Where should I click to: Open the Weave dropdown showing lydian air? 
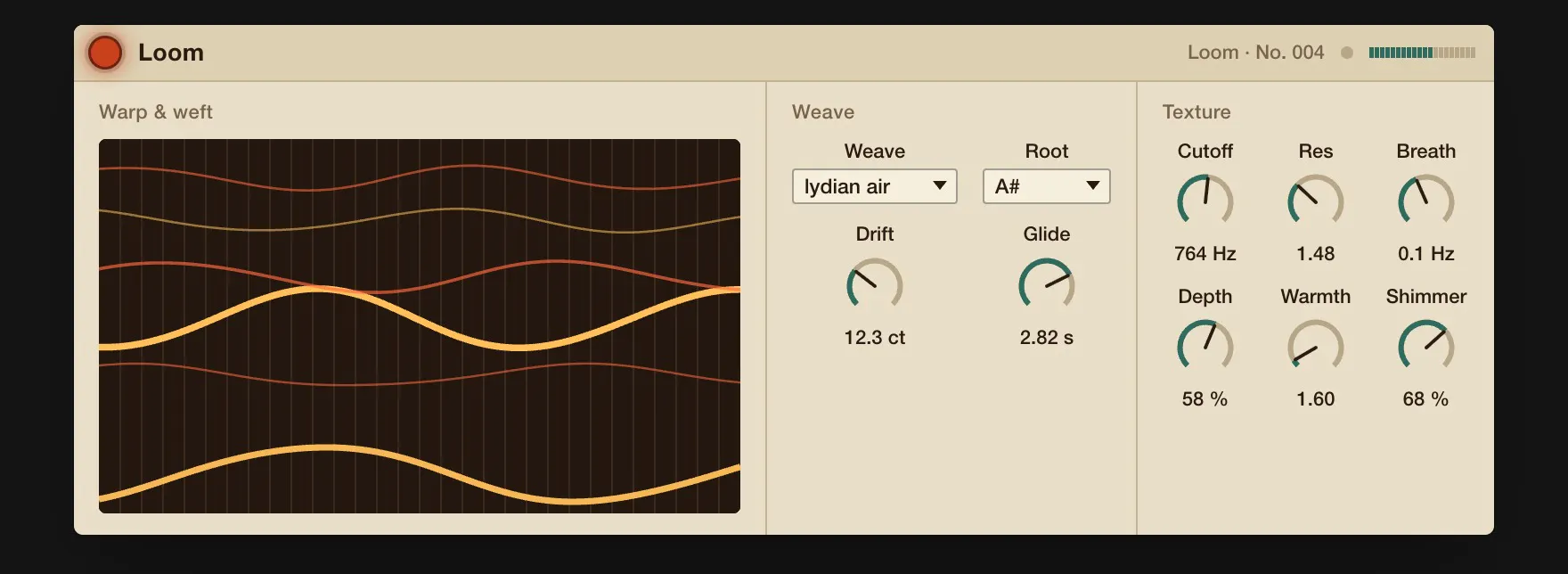point(874,186)
